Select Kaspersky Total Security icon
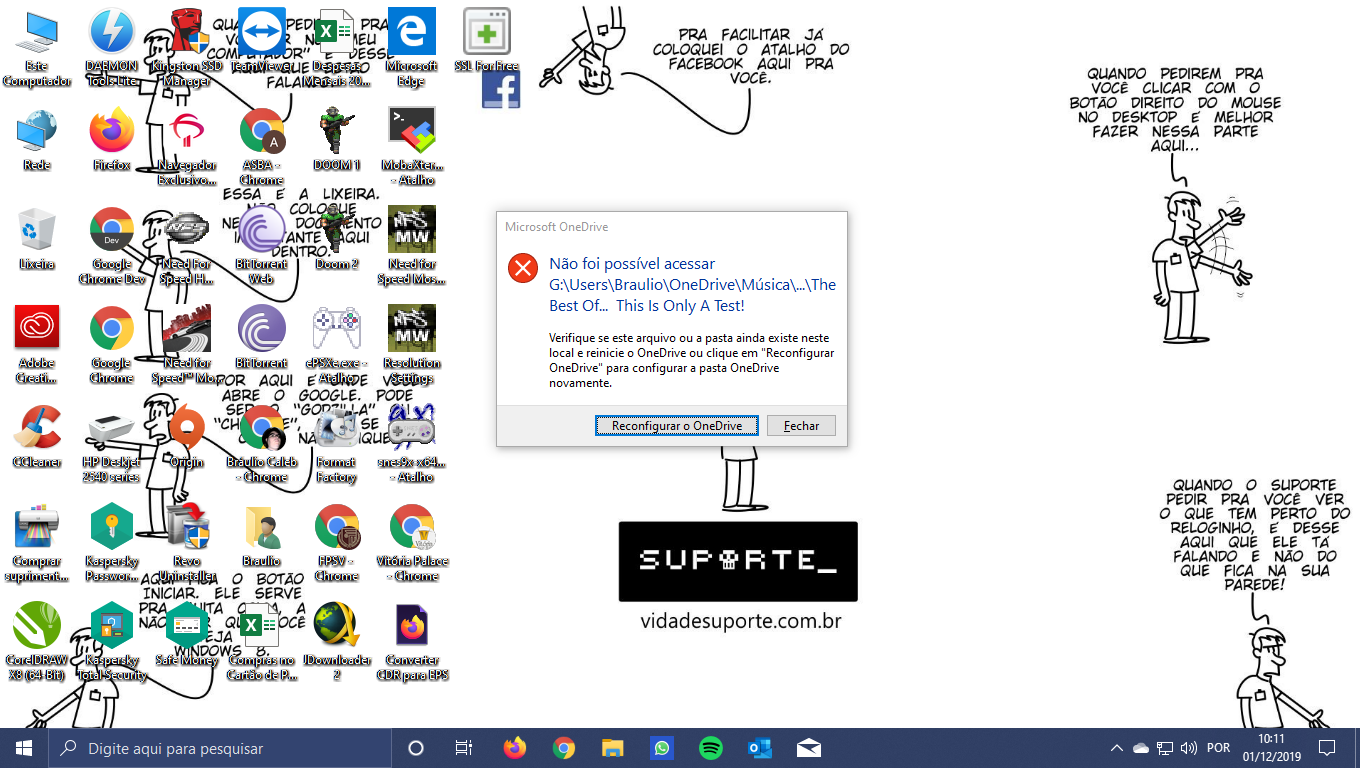Viewport: 1360px width, 768px height. pyautogui.click(x=112, y=644)
